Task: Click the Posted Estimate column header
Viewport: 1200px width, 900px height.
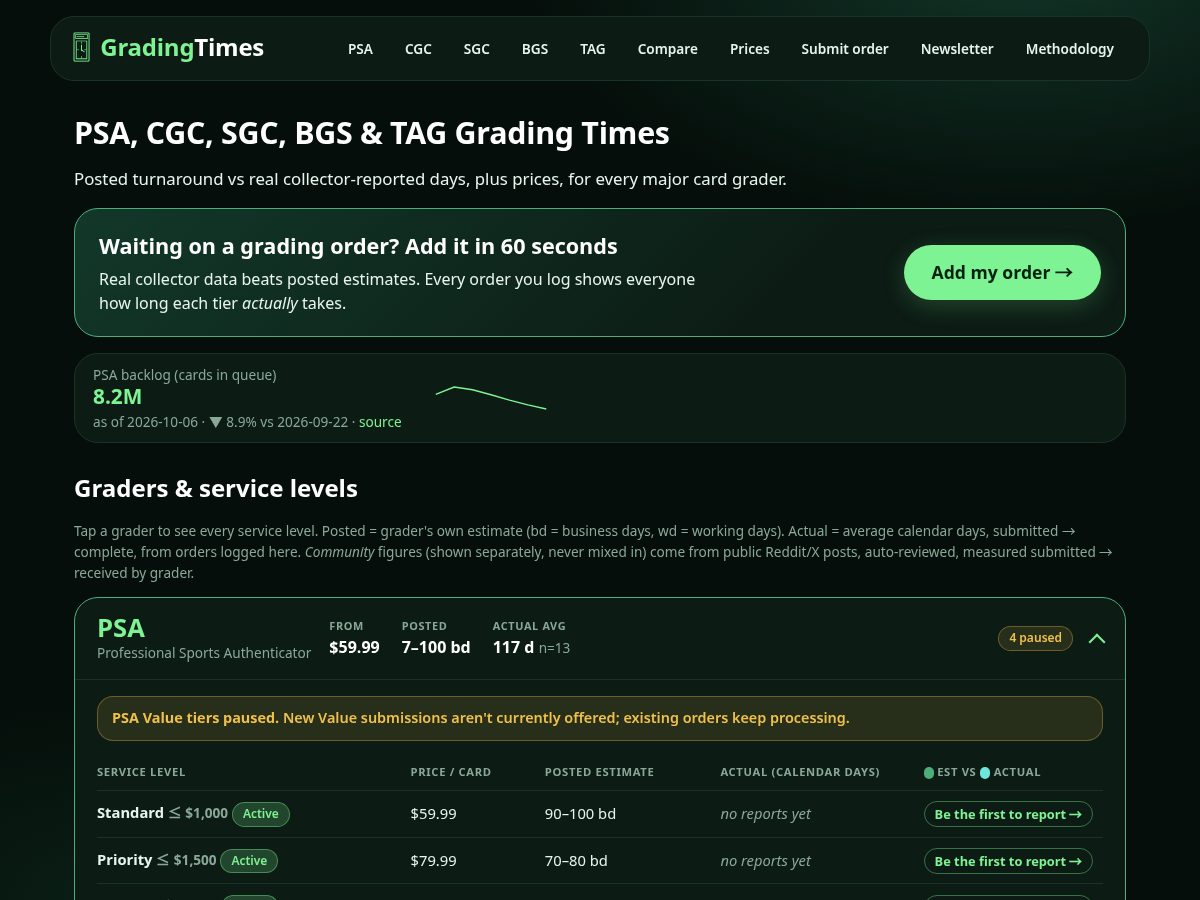Action: [x=599, y=772]
